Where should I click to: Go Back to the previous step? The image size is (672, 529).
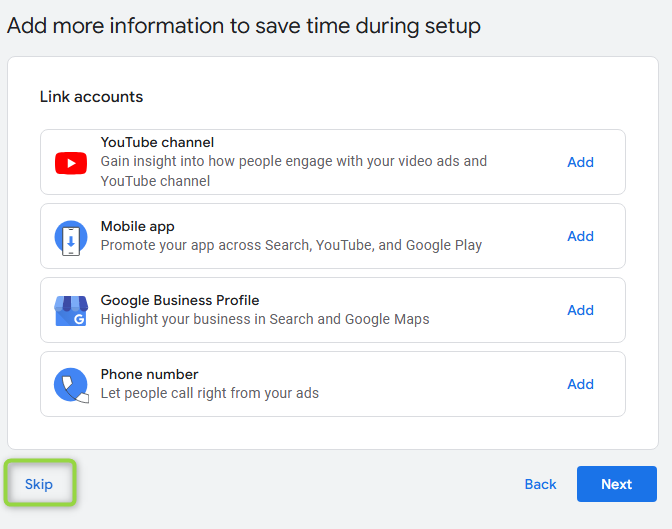(540, 484)
